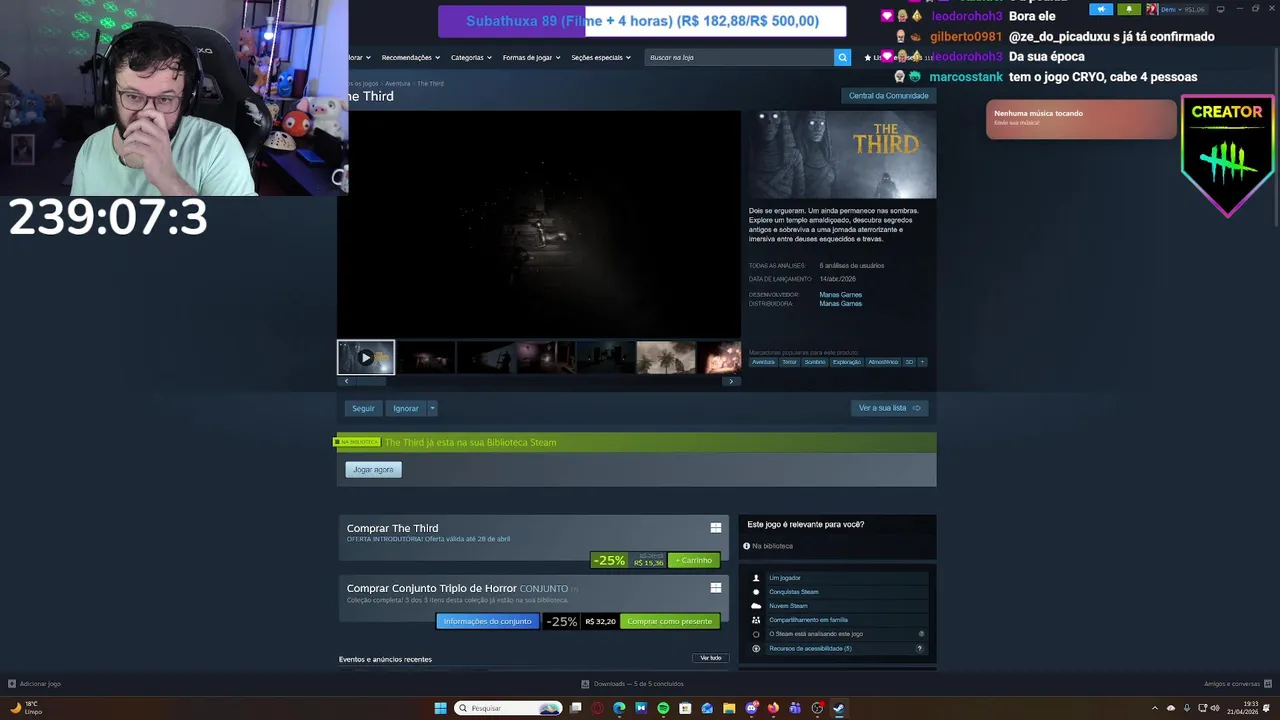This screenshot has width=1280, height=720.
Task: Click the 3D tag
Action: coord(909,362)
